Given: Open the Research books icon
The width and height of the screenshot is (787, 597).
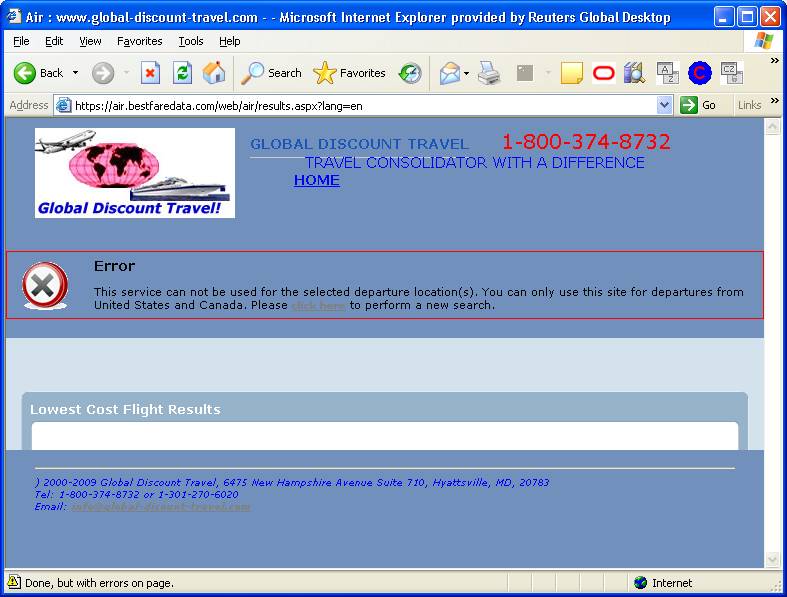Looking at the screenshot, I should point(634,73).
